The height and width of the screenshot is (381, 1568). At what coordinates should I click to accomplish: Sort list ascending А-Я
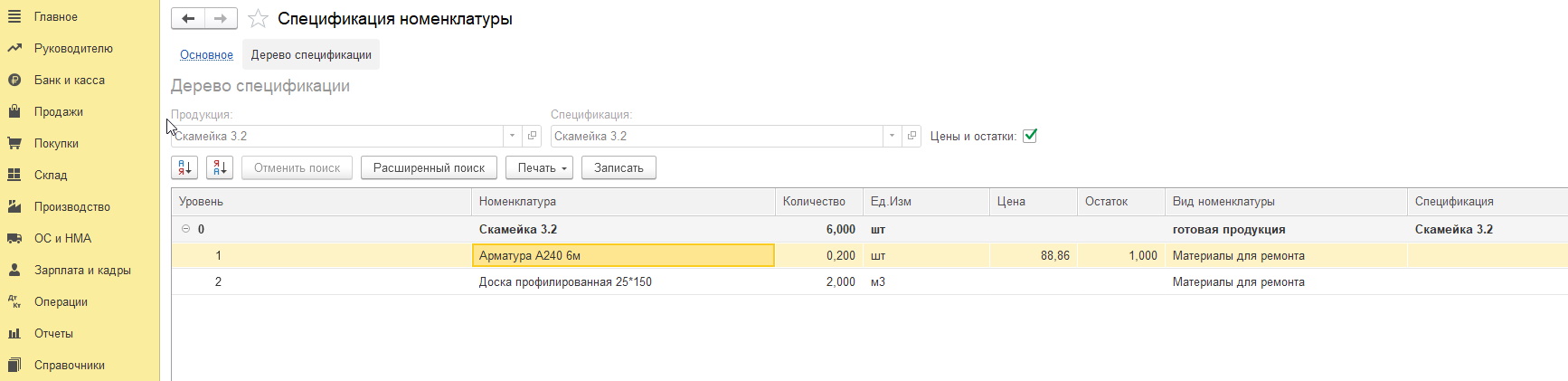184,167
